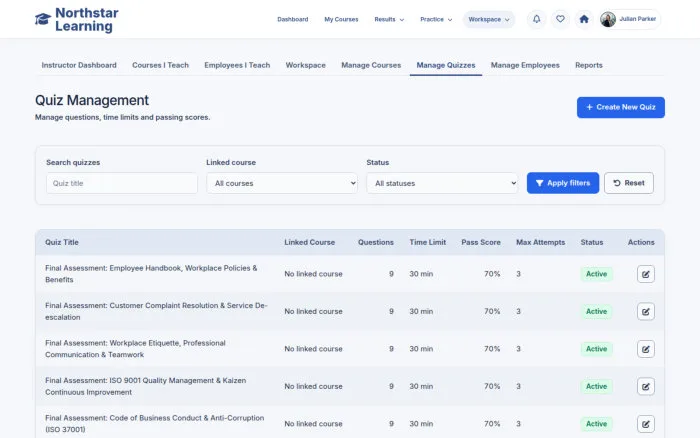This screenshot has height=438, width=700.
Task: Edit the ISO 9001 Quality Management quiz
Action: point(646,387)
